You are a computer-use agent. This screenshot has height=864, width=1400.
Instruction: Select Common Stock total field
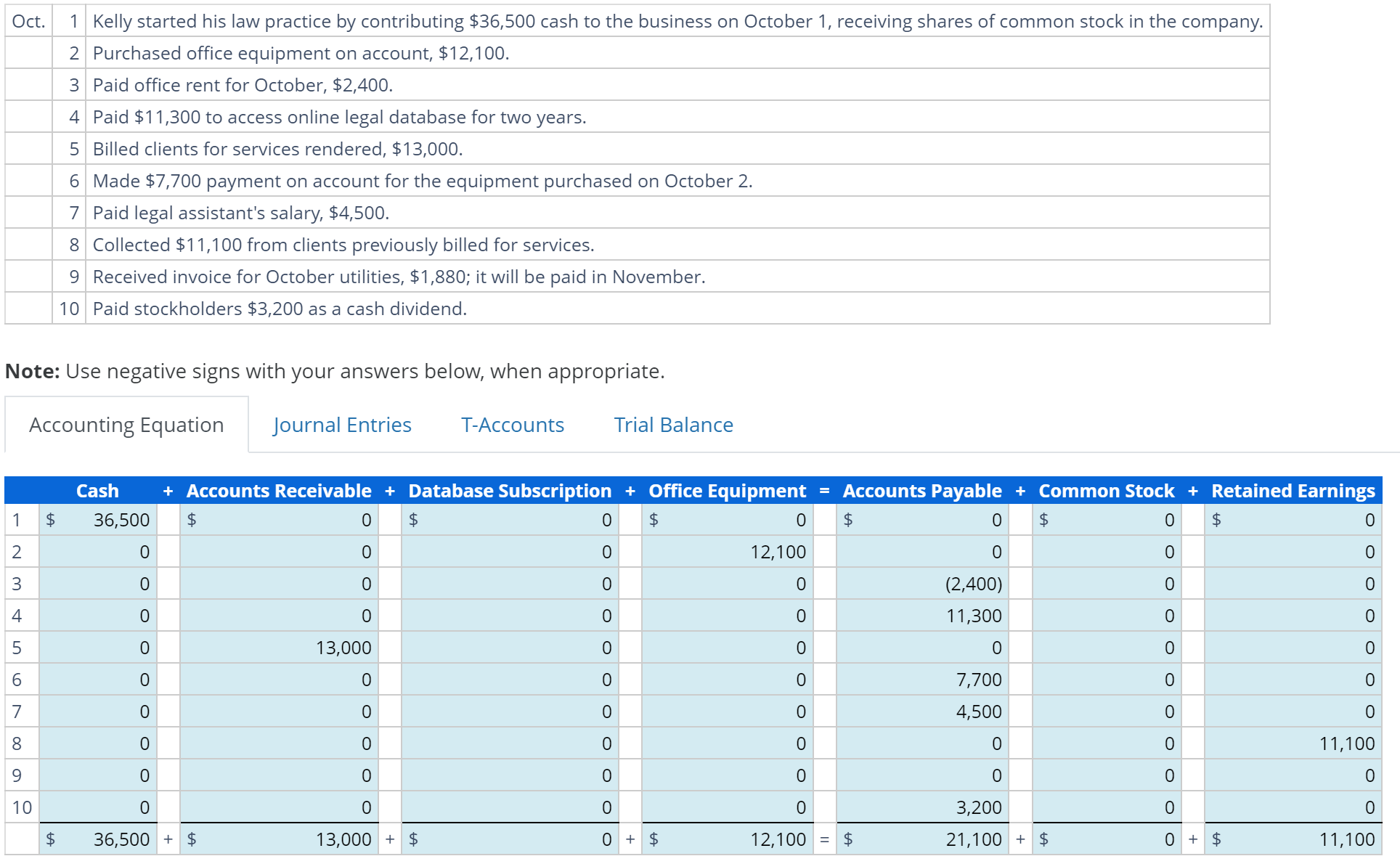point(1107,839)
